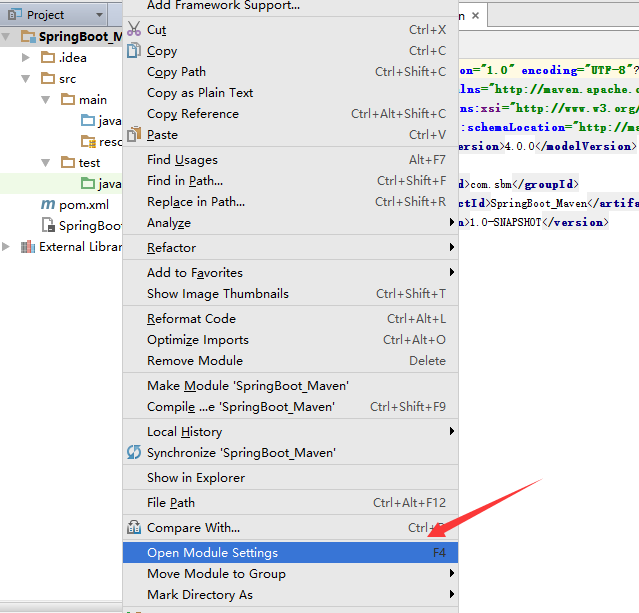The height and width of the screenshot is (613, 639).
Task: Select Remove Module
Action: coord(290,360)
